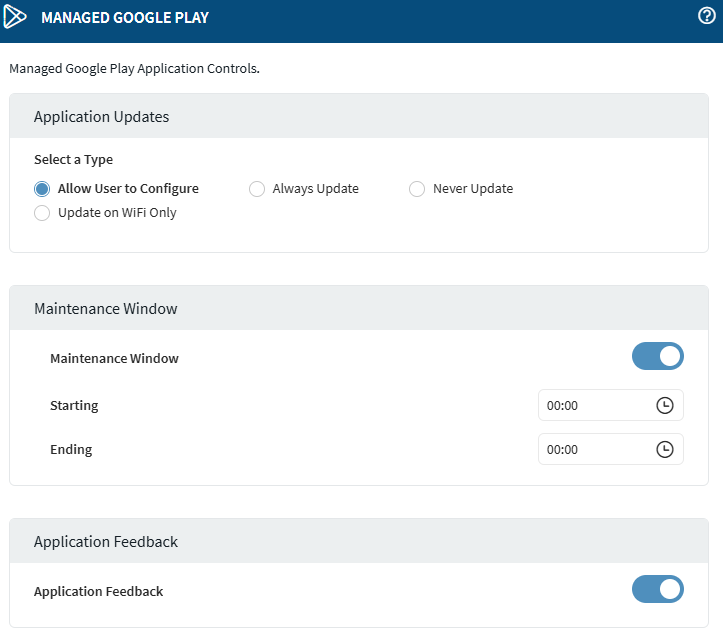Click the MANAGED GOOGLE PLAY title text
The height and width of the screenshot is (638, 723).
[x=125, y=18]
